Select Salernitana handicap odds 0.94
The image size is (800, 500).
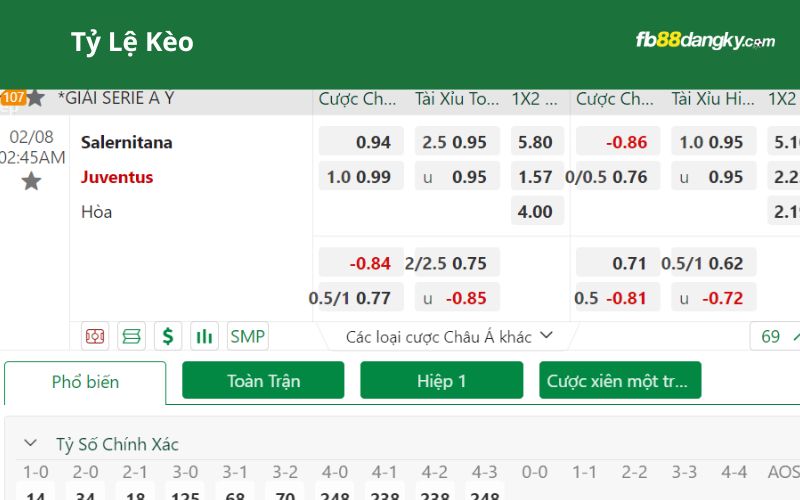(361, 141)
